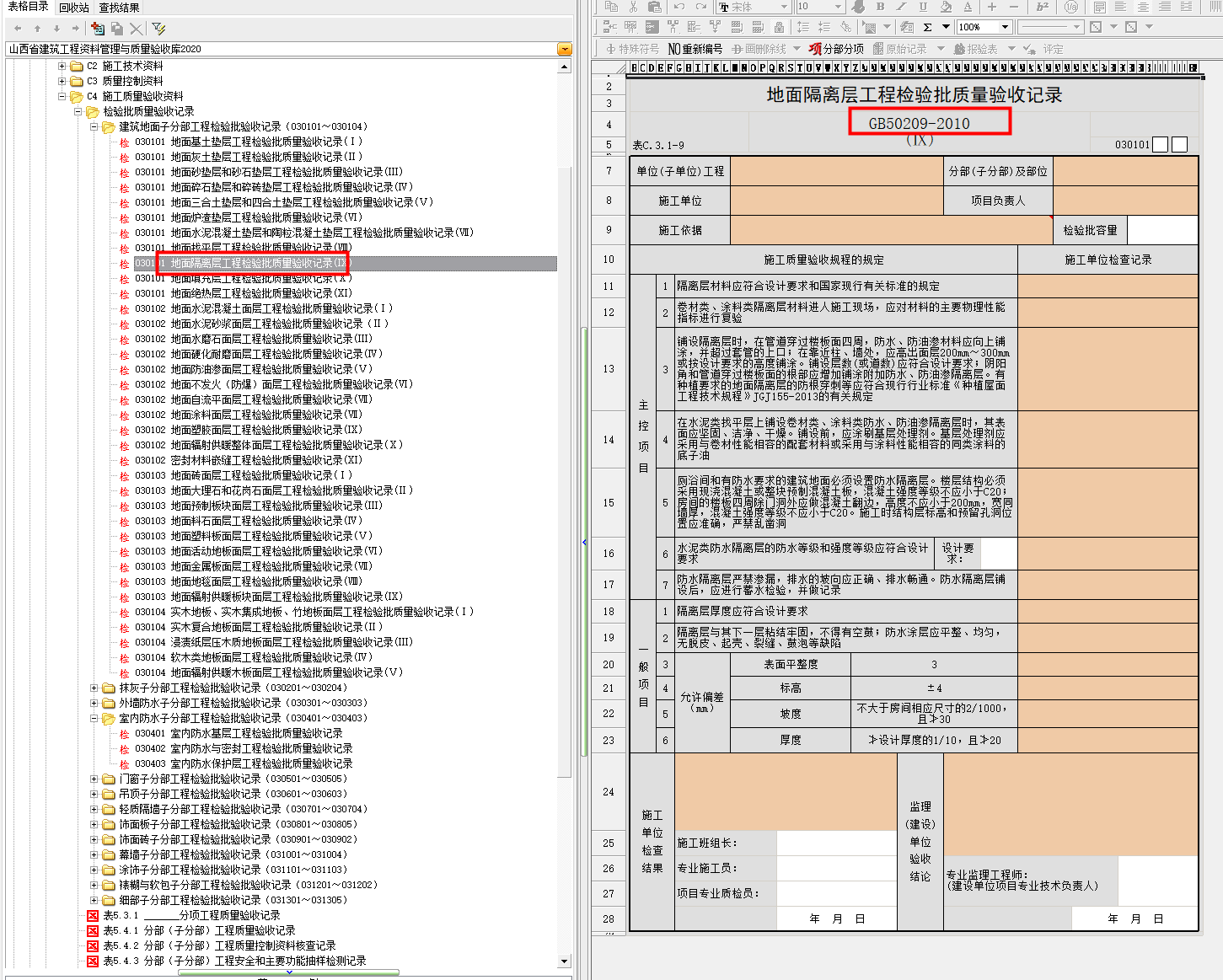
Task: Click the circled 1/a icon
Action: point(1070,7)
